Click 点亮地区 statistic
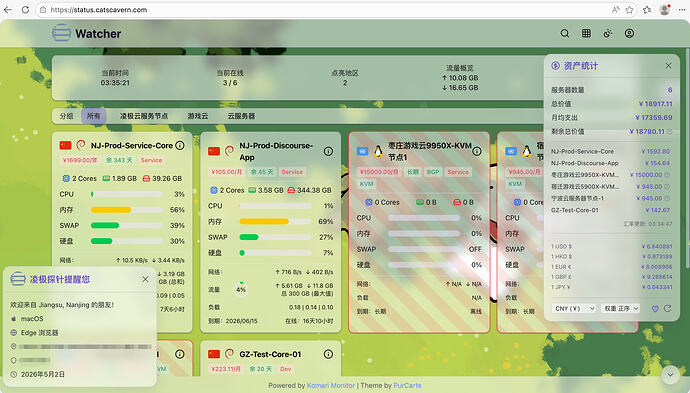 pos(345,78)
